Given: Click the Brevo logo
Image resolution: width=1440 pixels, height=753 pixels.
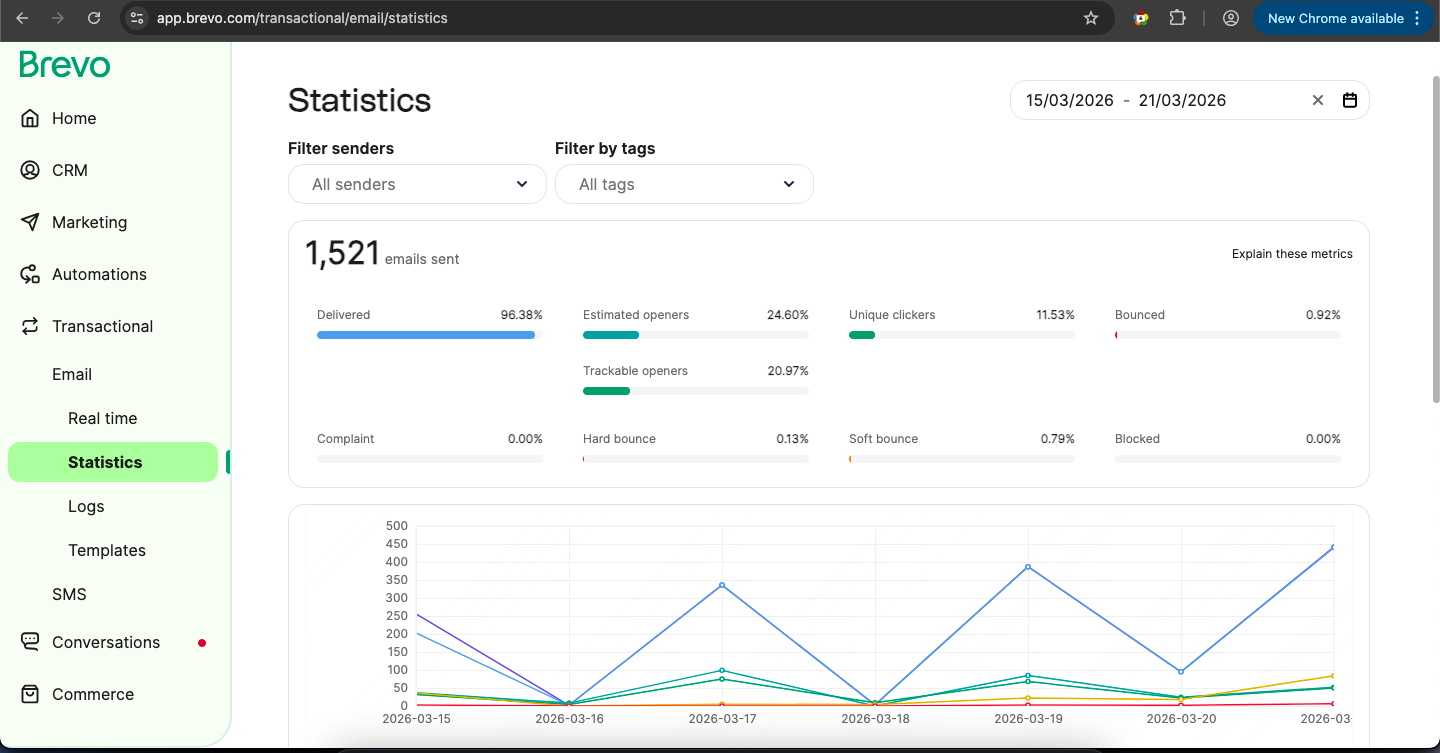Looking at the screenshot, I should [64, 65].
